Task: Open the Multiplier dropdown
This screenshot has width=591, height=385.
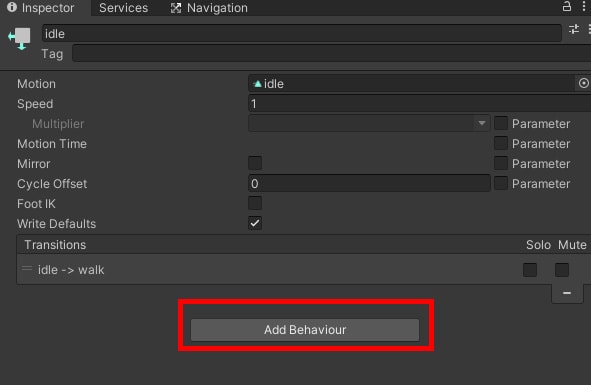Action: coord(369,123)
